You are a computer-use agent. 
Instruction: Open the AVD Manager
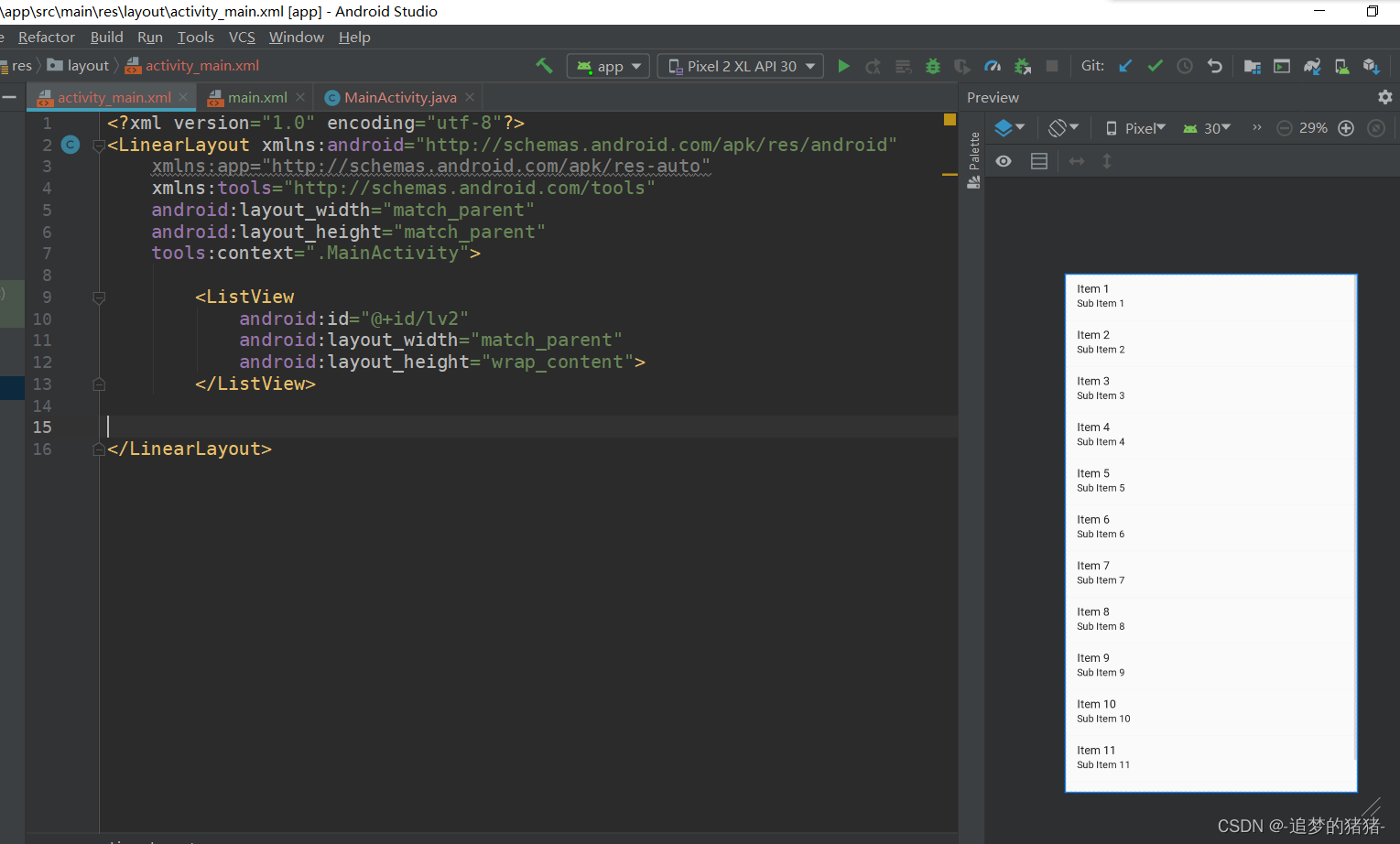[1342, 65]
